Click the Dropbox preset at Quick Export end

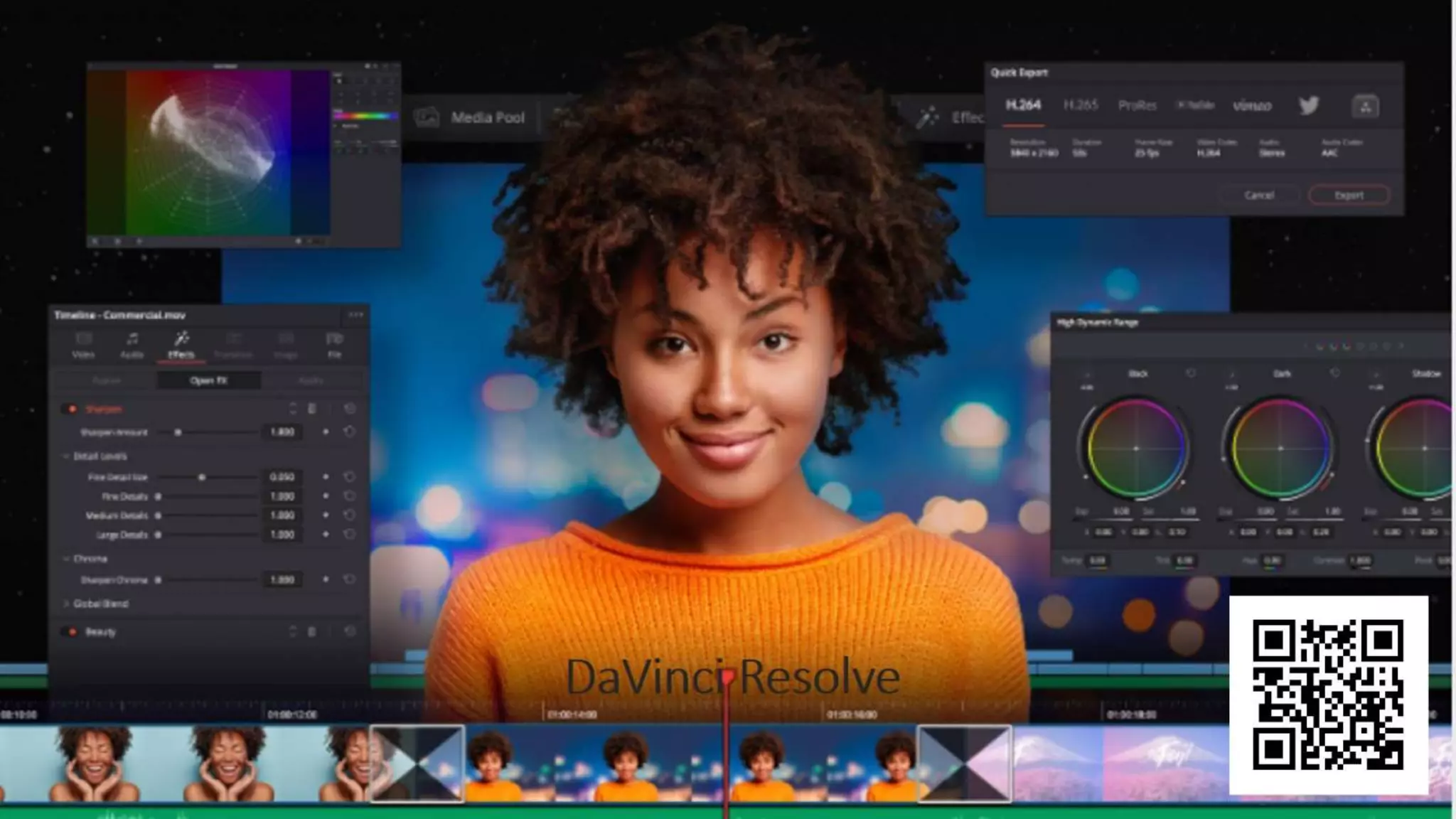(1365, 106)
